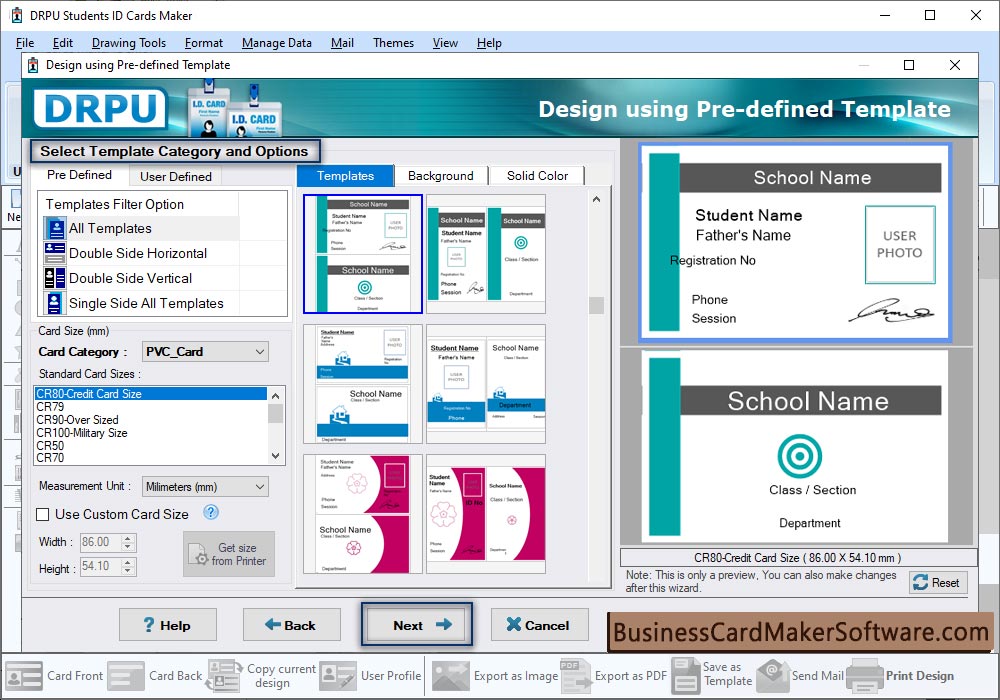This screenshot has height=700, width=1000.
Task: Decrease Width with spinner down arrow
Action: [x=128, y=546]
